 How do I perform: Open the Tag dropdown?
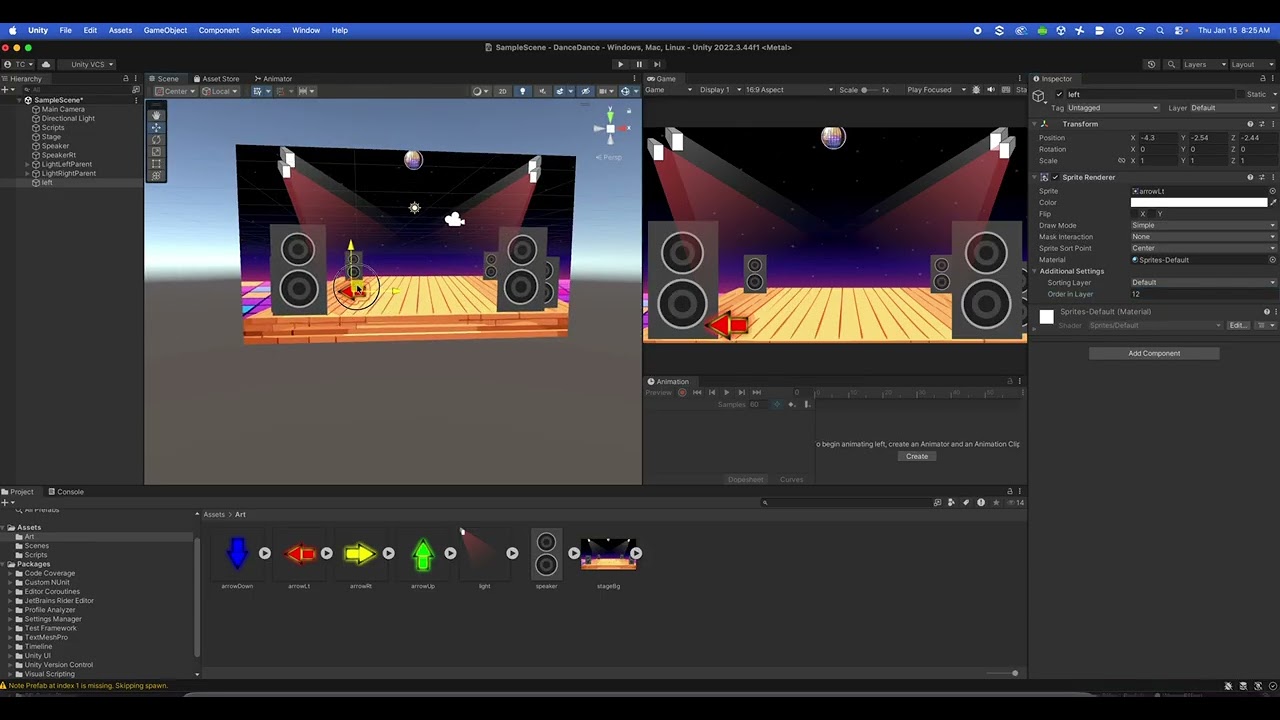click(x=1113, y=108)
